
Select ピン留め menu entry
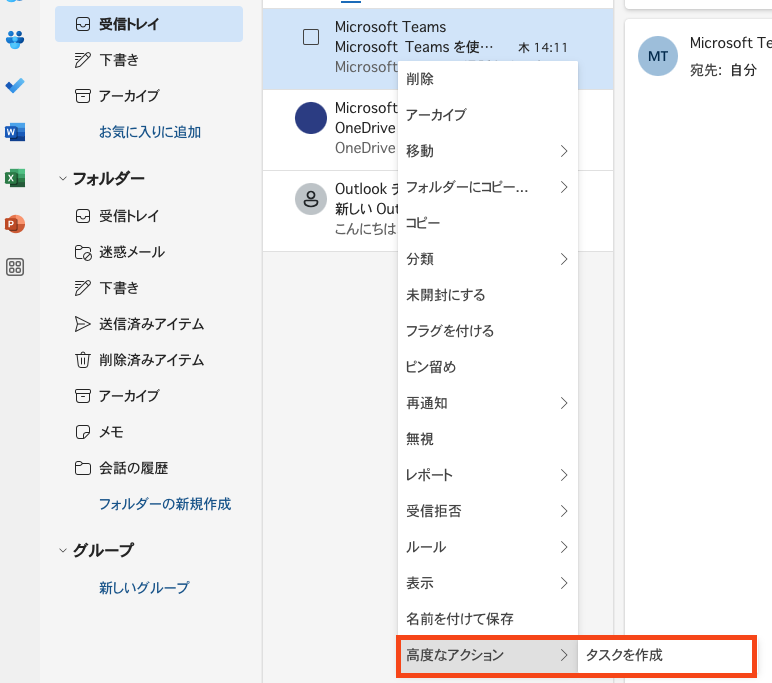click(x=487, y=367)
